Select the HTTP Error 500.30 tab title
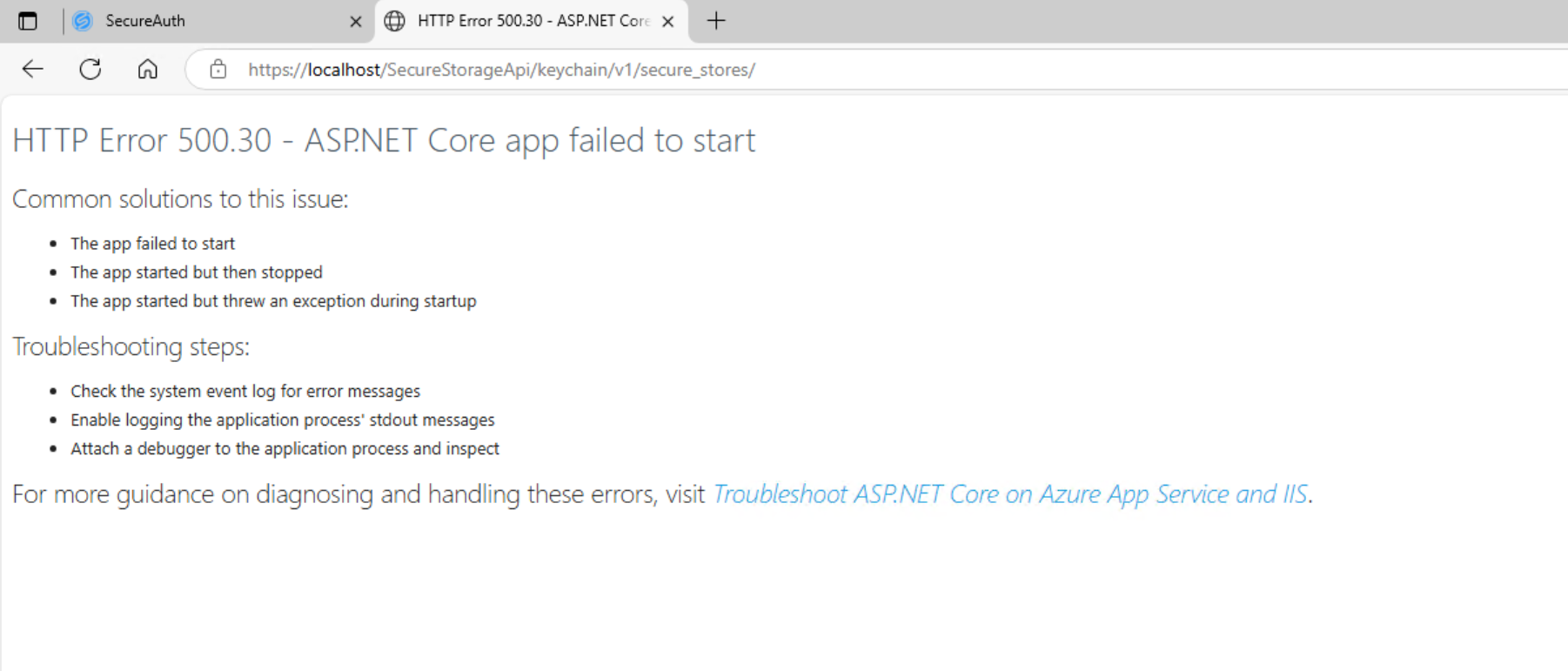The height and width of the screenshot is (671, 1568). tap(533, 21)
